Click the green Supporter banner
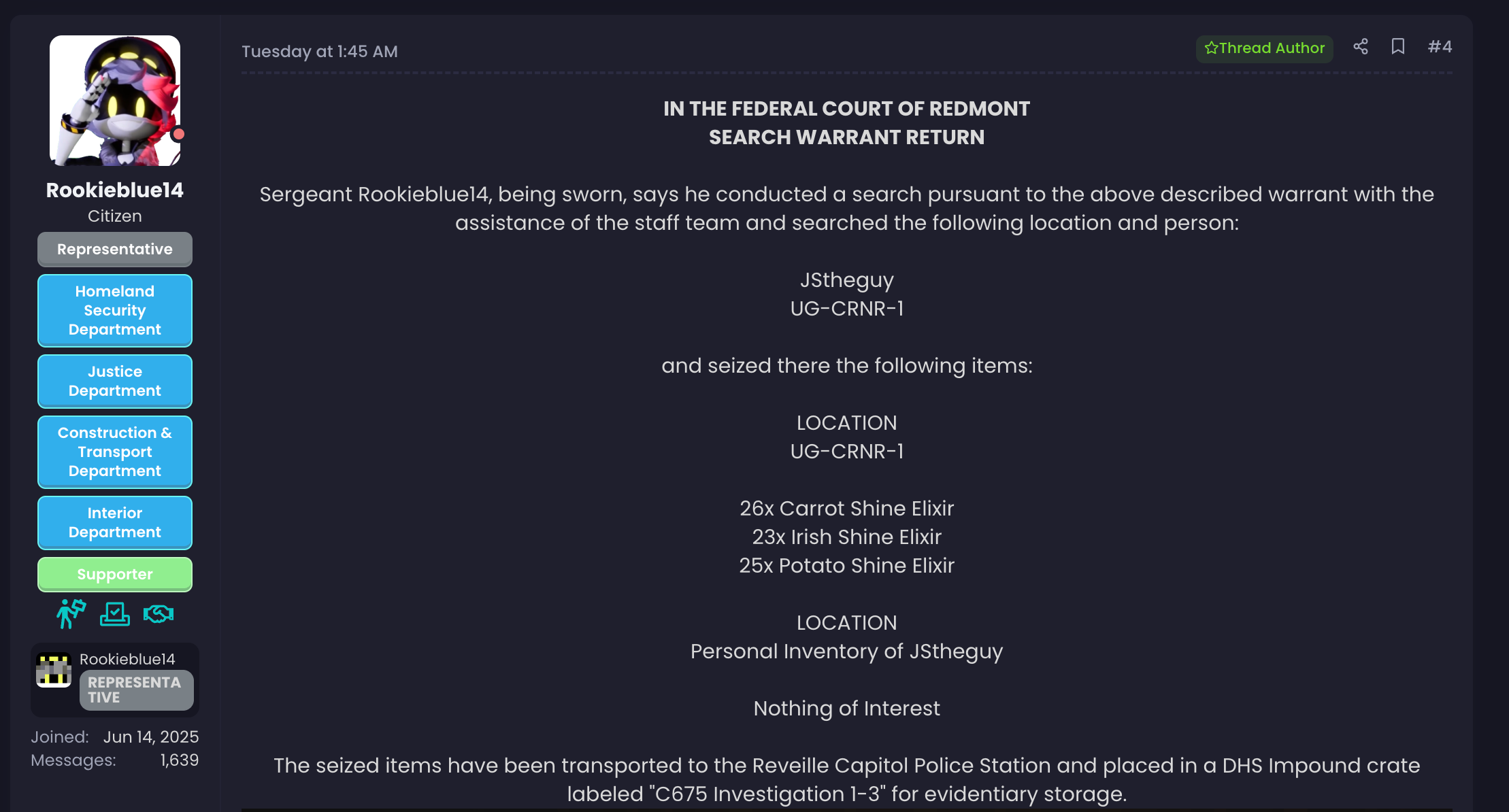1509x812 pixels. pos(114,575)
